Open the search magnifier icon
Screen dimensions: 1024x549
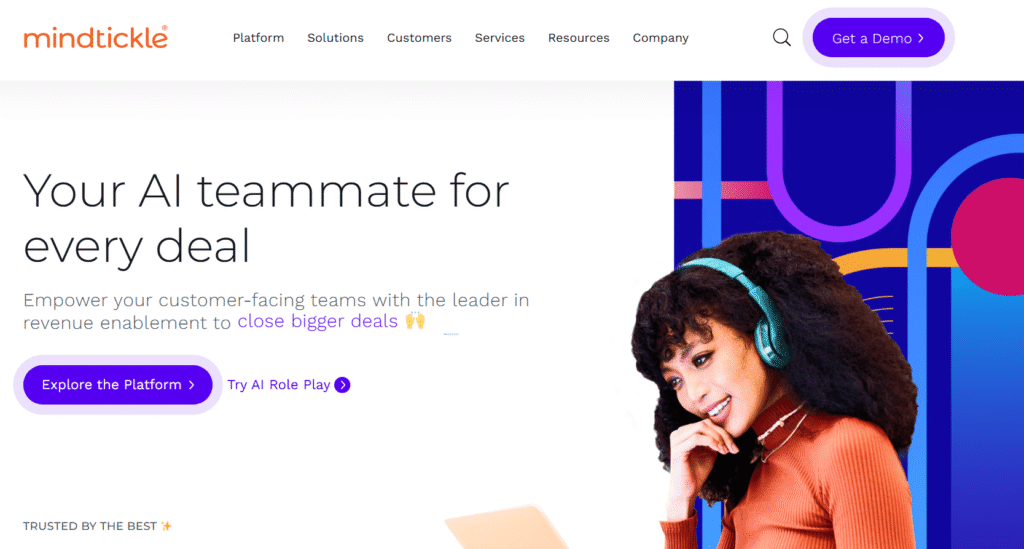coord(782,37)
